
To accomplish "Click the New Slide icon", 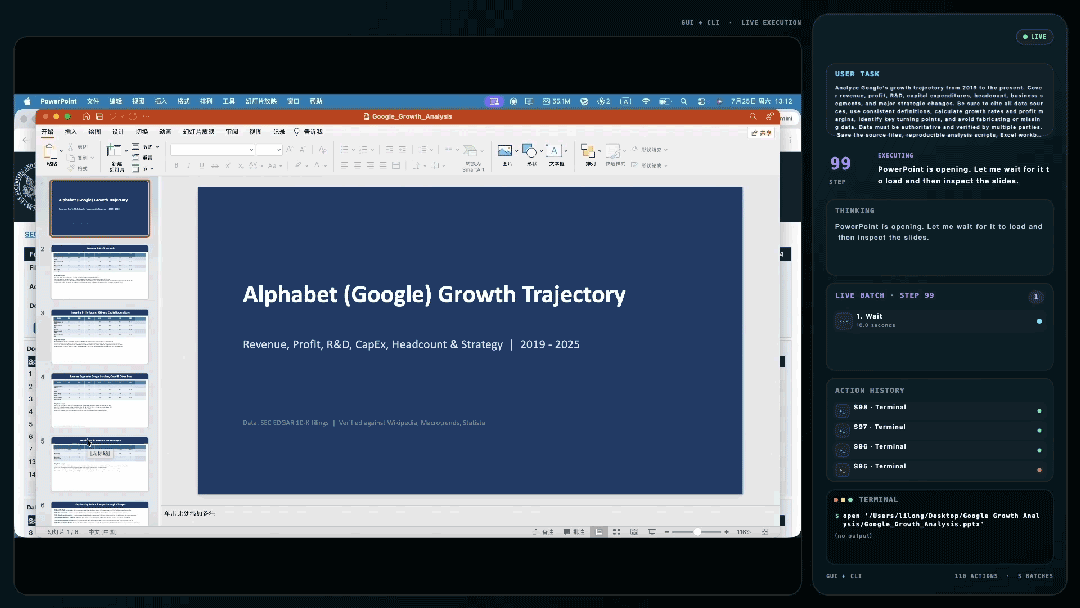I will (x=114, y=150).
